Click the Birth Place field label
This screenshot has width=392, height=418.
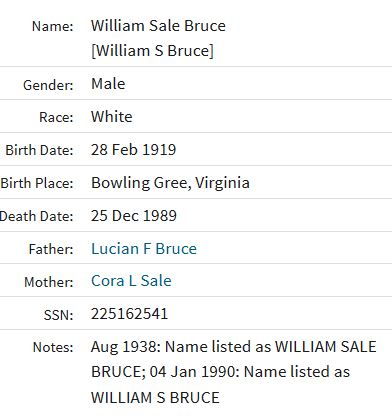[37, 183]
